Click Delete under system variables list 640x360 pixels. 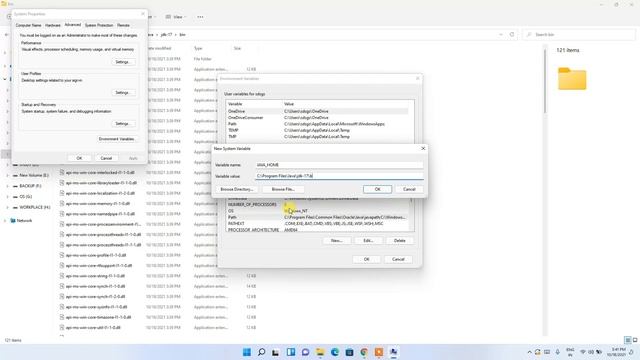pos(400,241)
